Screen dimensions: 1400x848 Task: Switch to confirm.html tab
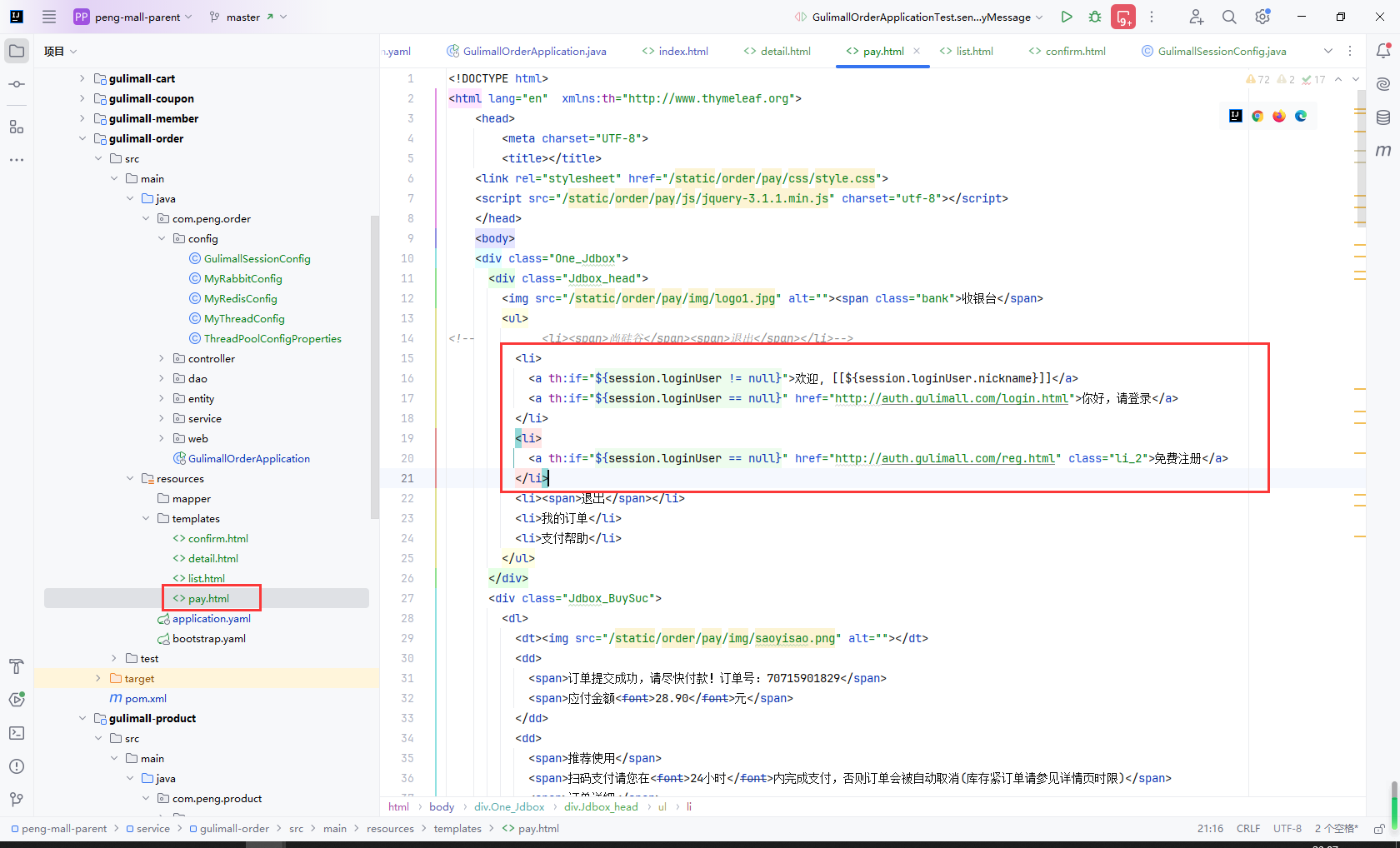(1067, 51)
